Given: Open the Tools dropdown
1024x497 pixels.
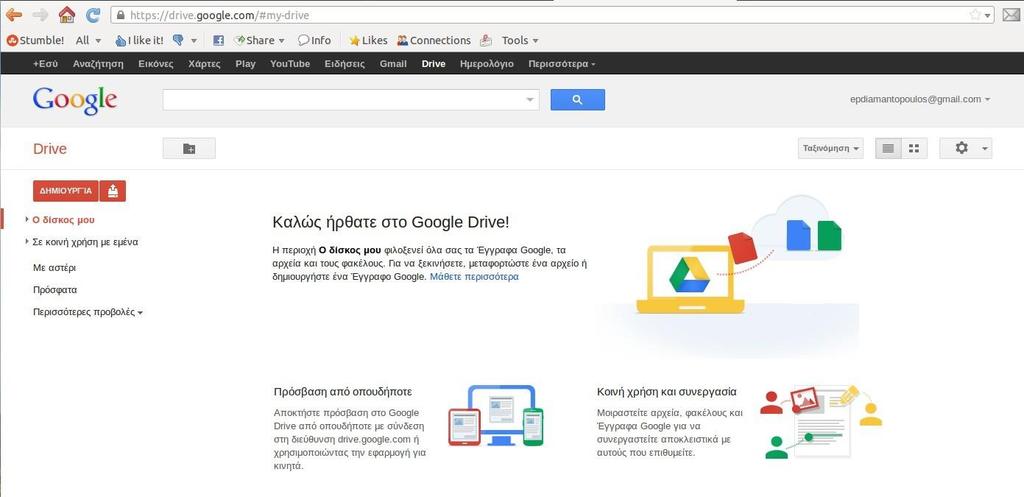Looking at the screenshot, I should (520, 40).
